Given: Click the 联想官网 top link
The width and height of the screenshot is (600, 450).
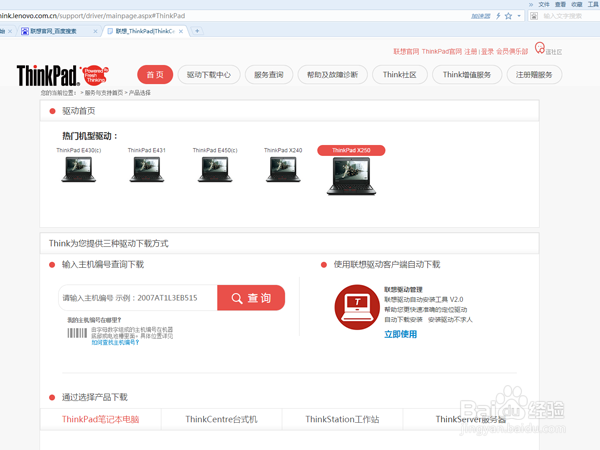Looking at the screenshot, I should click(x=406, y=52).
